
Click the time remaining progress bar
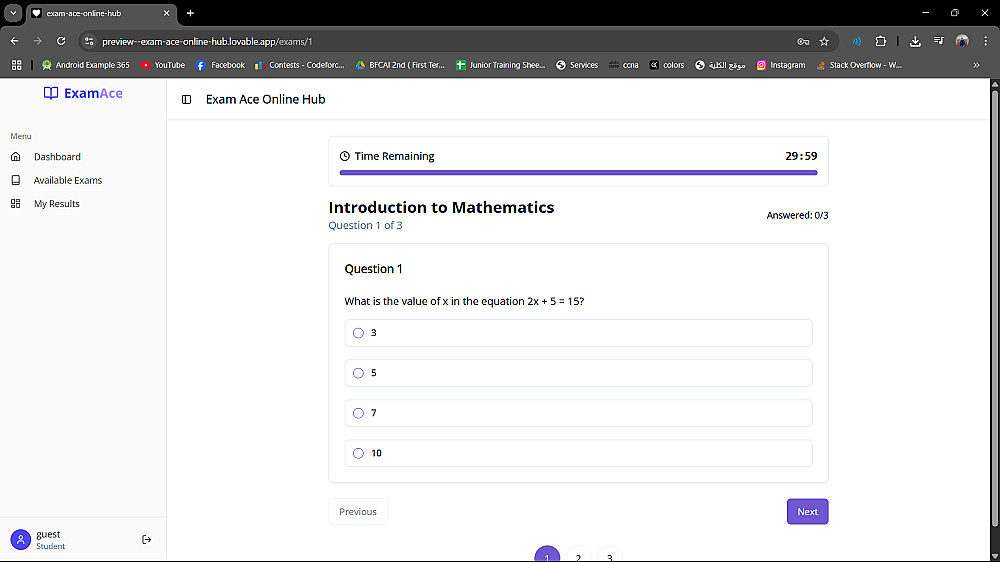[x=578, y=173]
